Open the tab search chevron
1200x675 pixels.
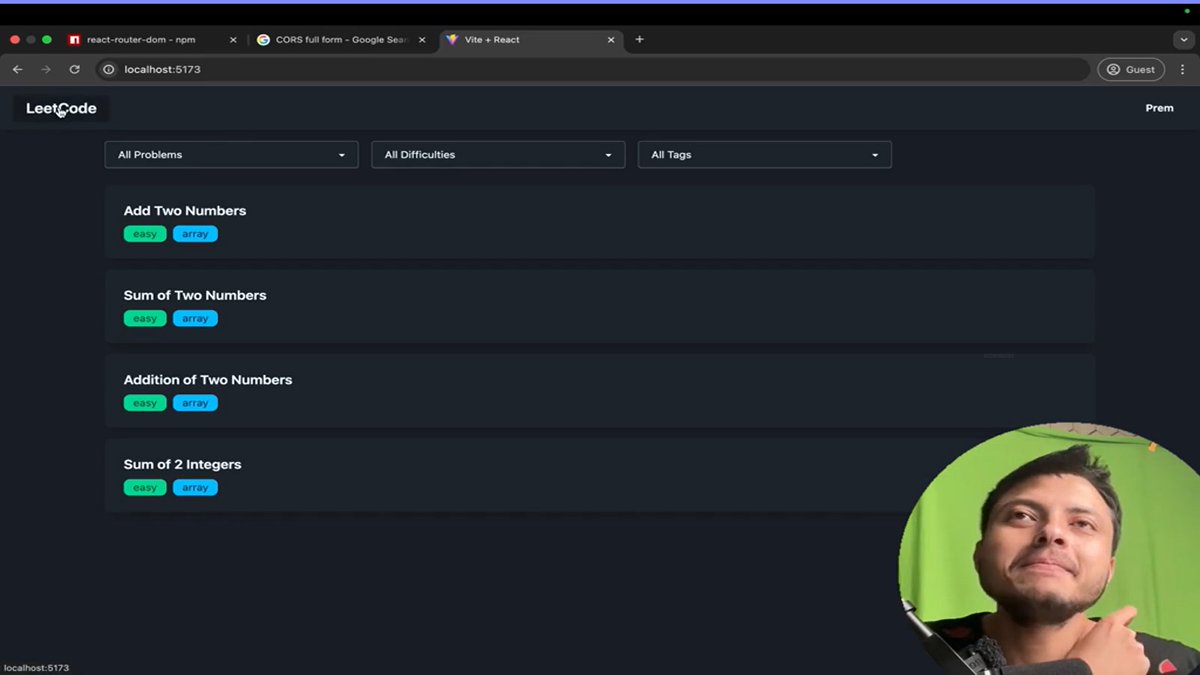1185,40
